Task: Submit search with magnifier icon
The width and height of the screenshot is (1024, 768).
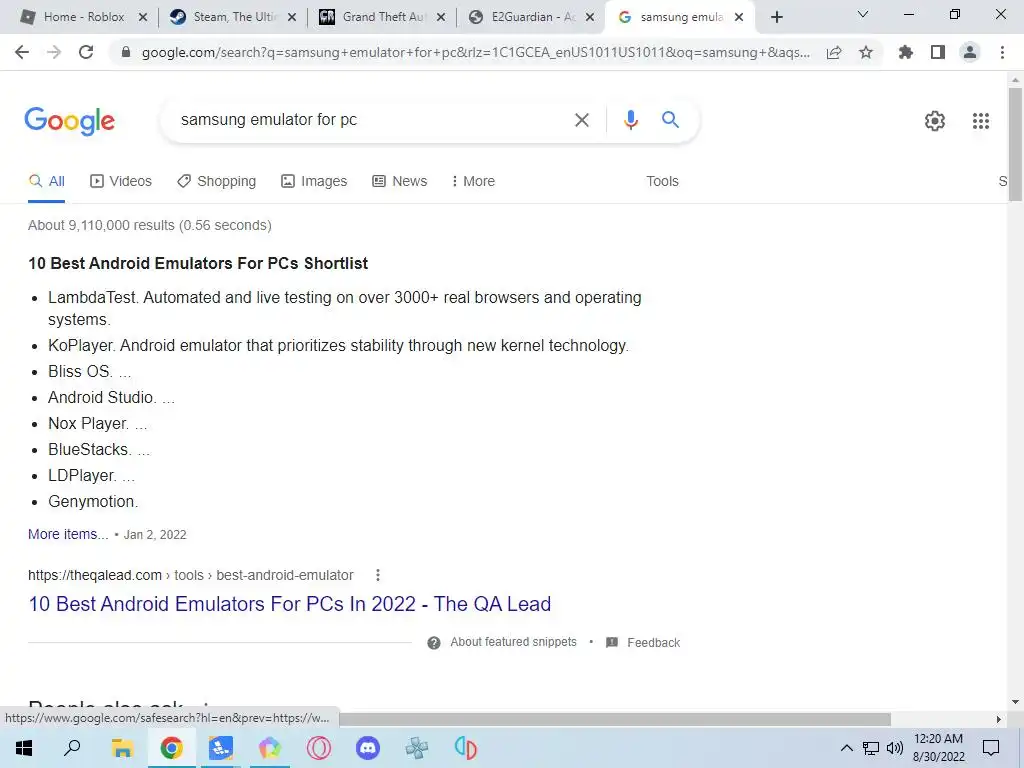Action: coord(670,120)
